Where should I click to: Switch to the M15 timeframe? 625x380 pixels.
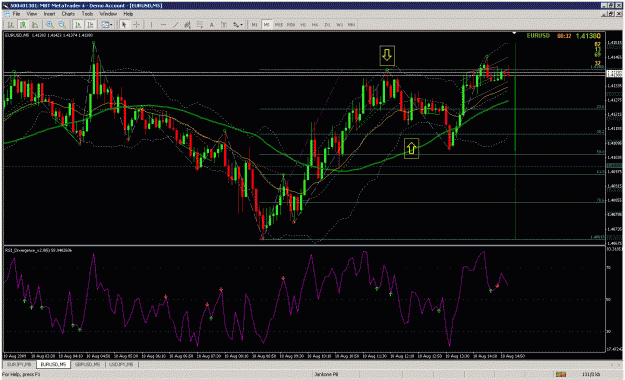coord(279,25)
